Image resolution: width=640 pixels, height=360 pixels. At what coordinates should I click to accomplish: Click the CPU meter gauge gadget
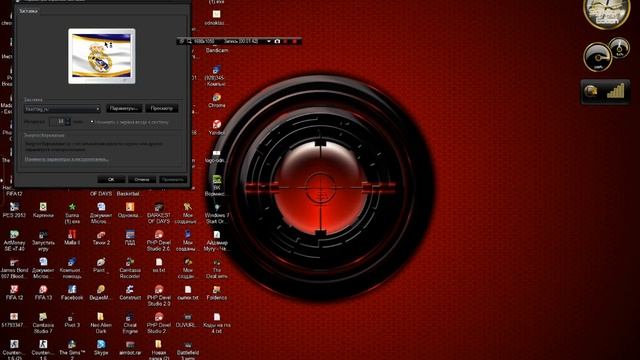pos(597,57)
